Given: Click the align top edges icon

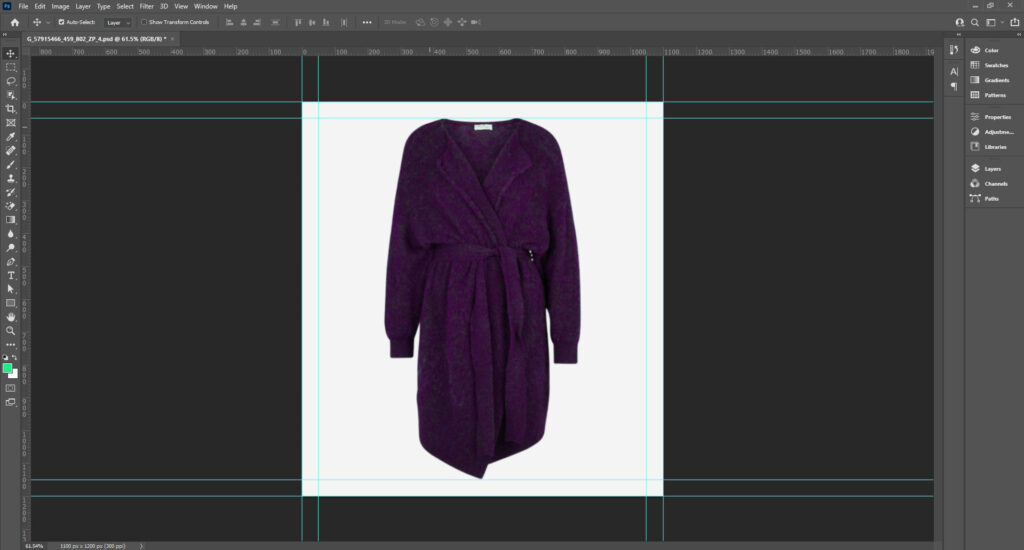Looking at the screenshot, I should [298, 22].
